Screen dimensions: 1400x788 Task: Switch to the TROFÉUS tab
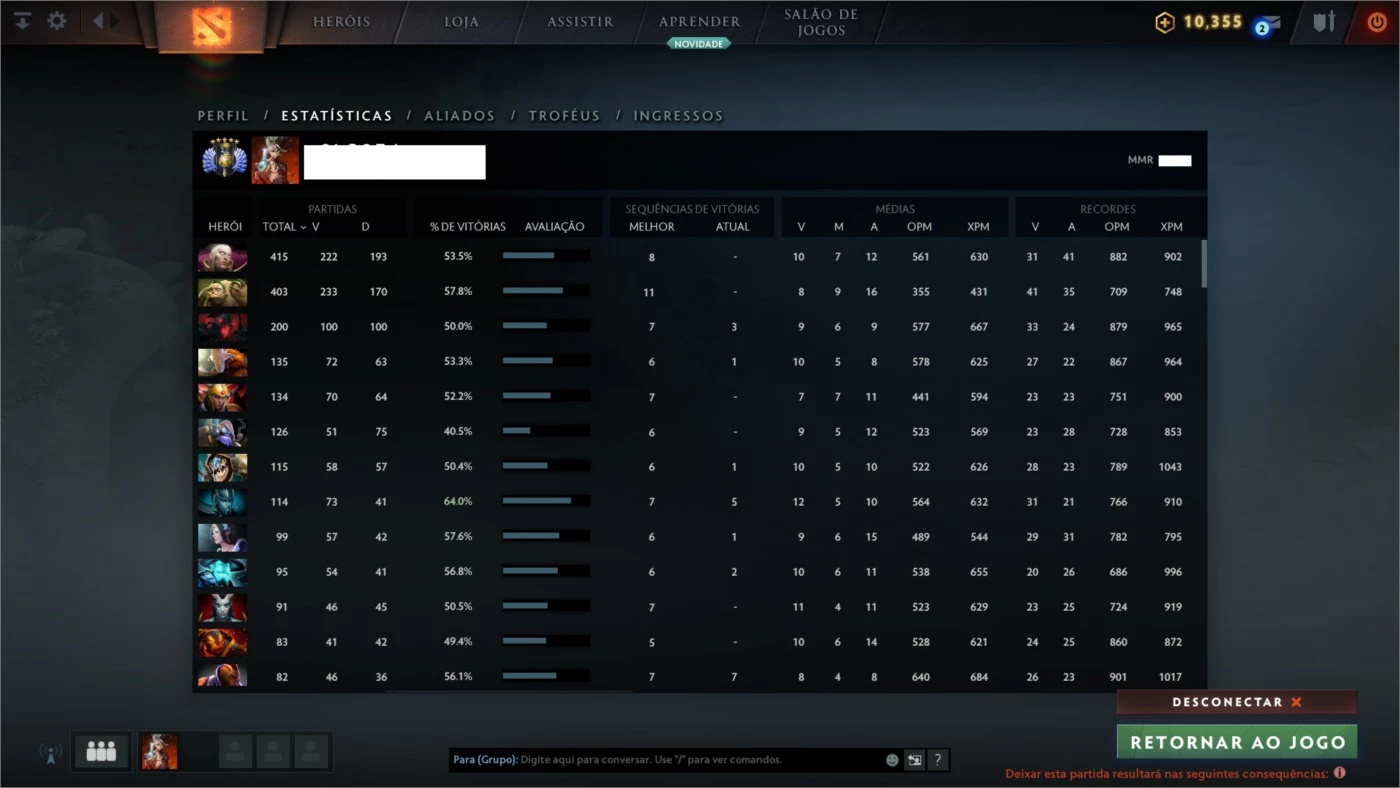click(x=564, y=116)
